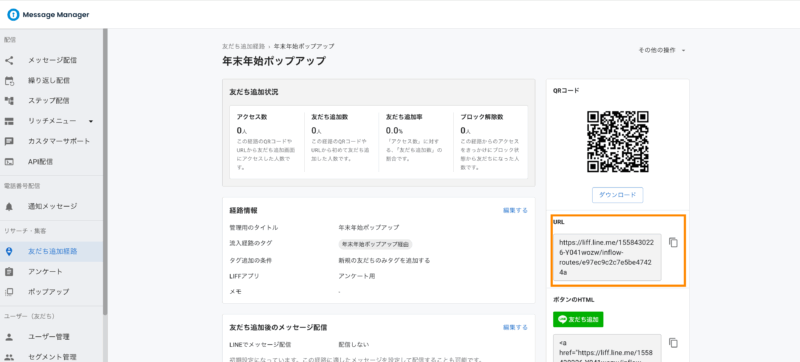Image resolution: width=800 pixels, height=362 pixels.
Task: Click the sidebar vertical scrollbar
Action: click(x=105, y=171)
